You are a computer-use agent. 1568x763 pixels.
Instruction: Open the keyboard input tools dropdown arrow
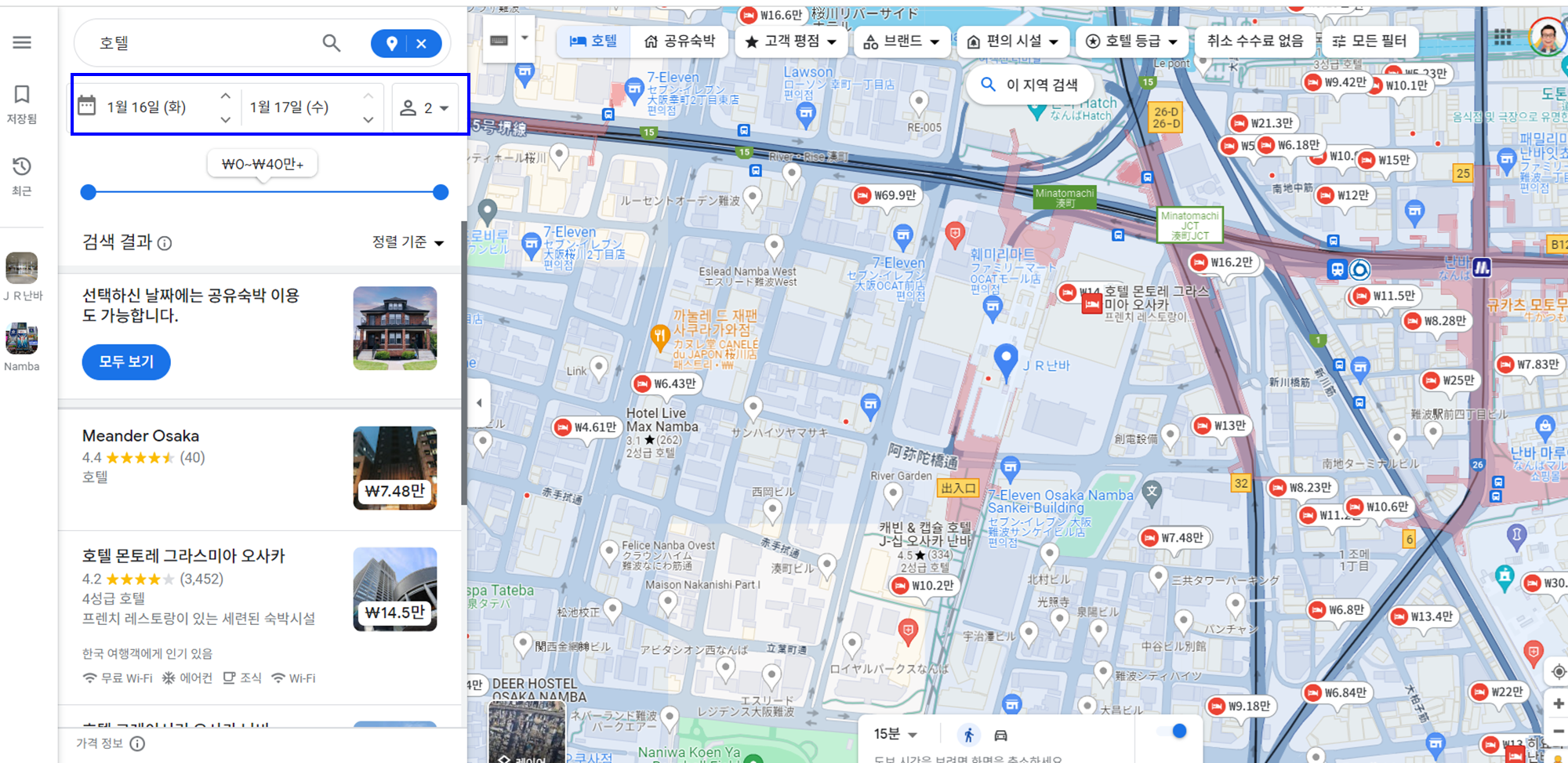pos(524,38)
